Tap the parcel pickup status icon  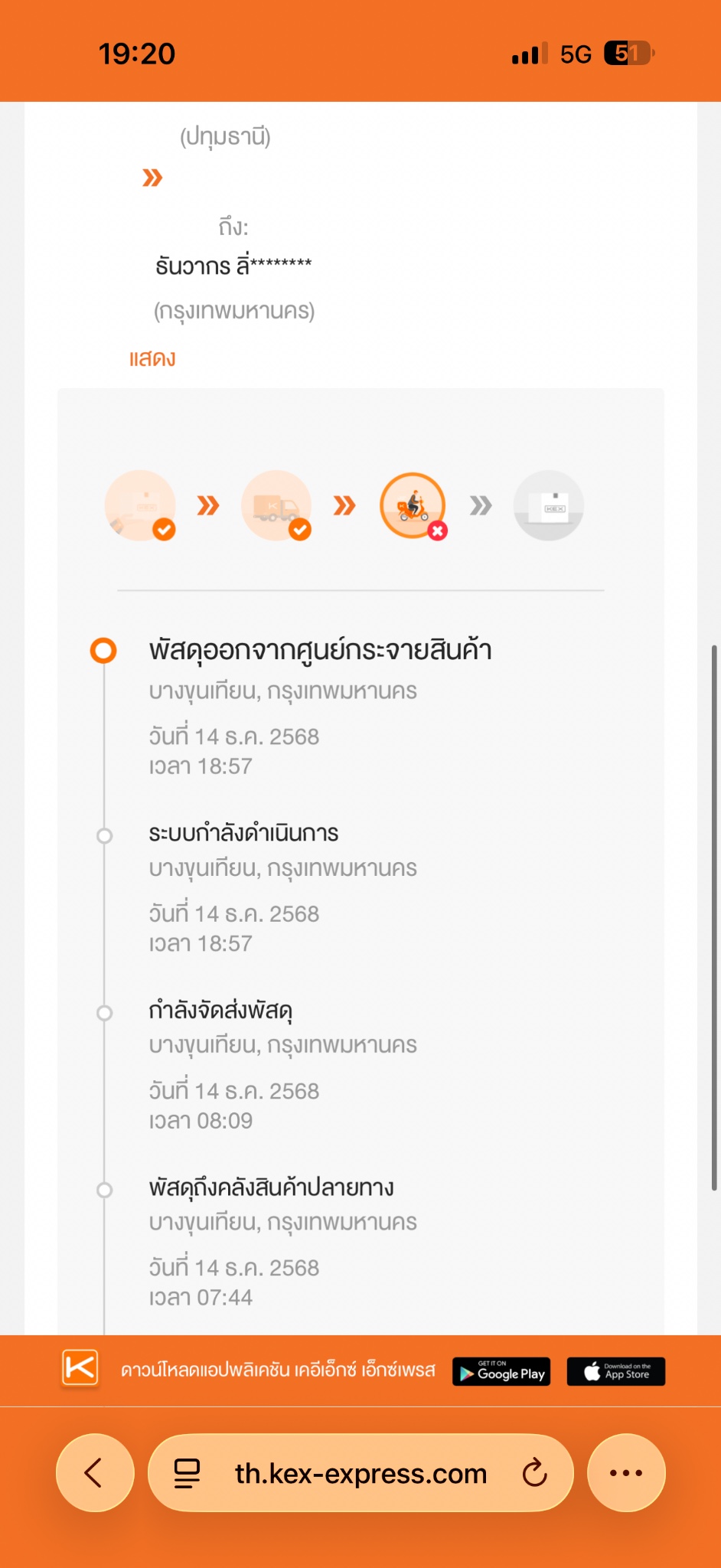[x=141, y=505]
